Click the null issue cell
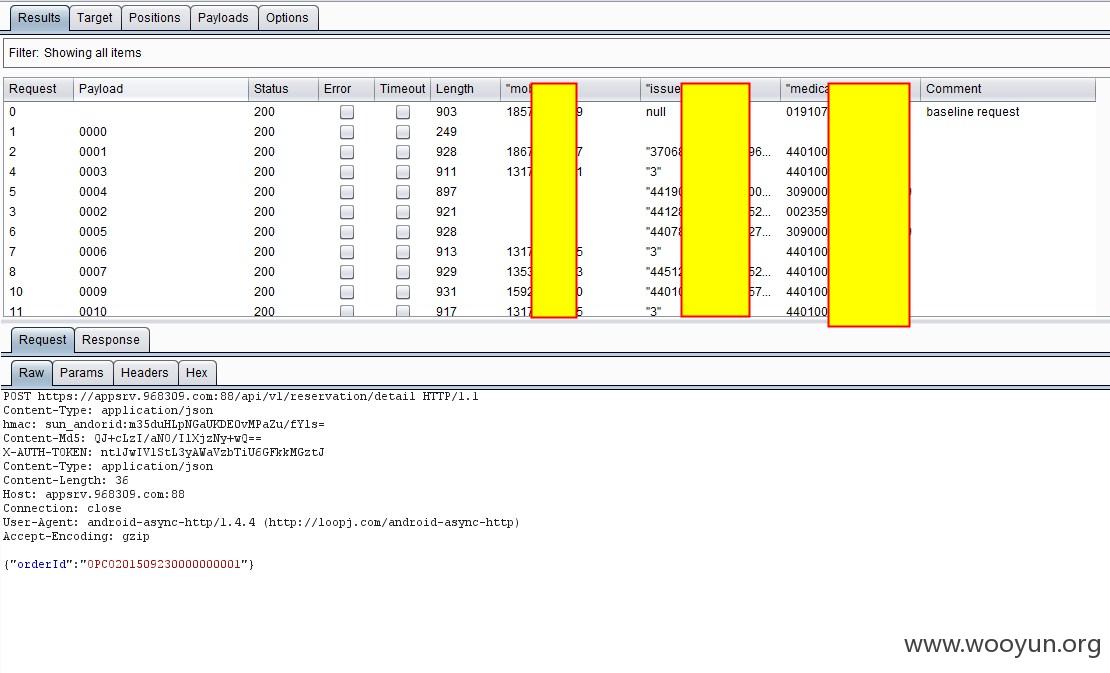Screen dimensions: 1110x673 coord(656,112)
